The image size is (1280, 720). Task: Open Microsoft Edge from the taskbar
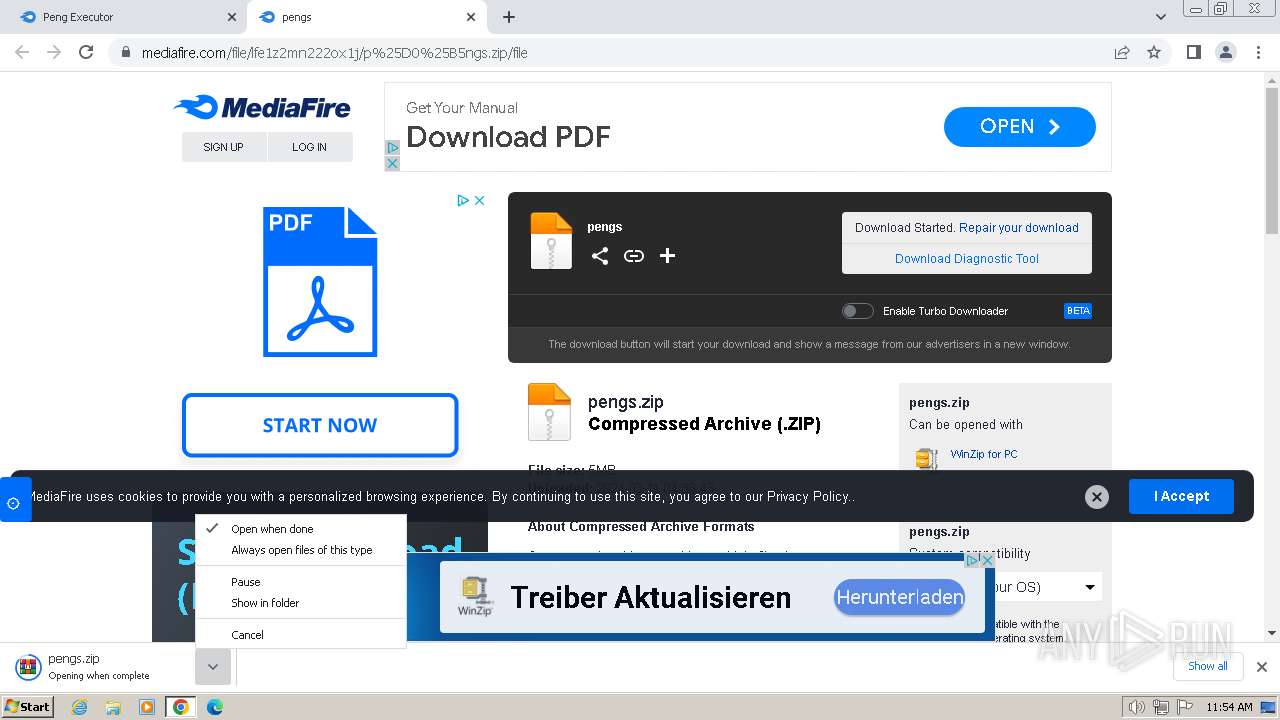pos(214,707)
